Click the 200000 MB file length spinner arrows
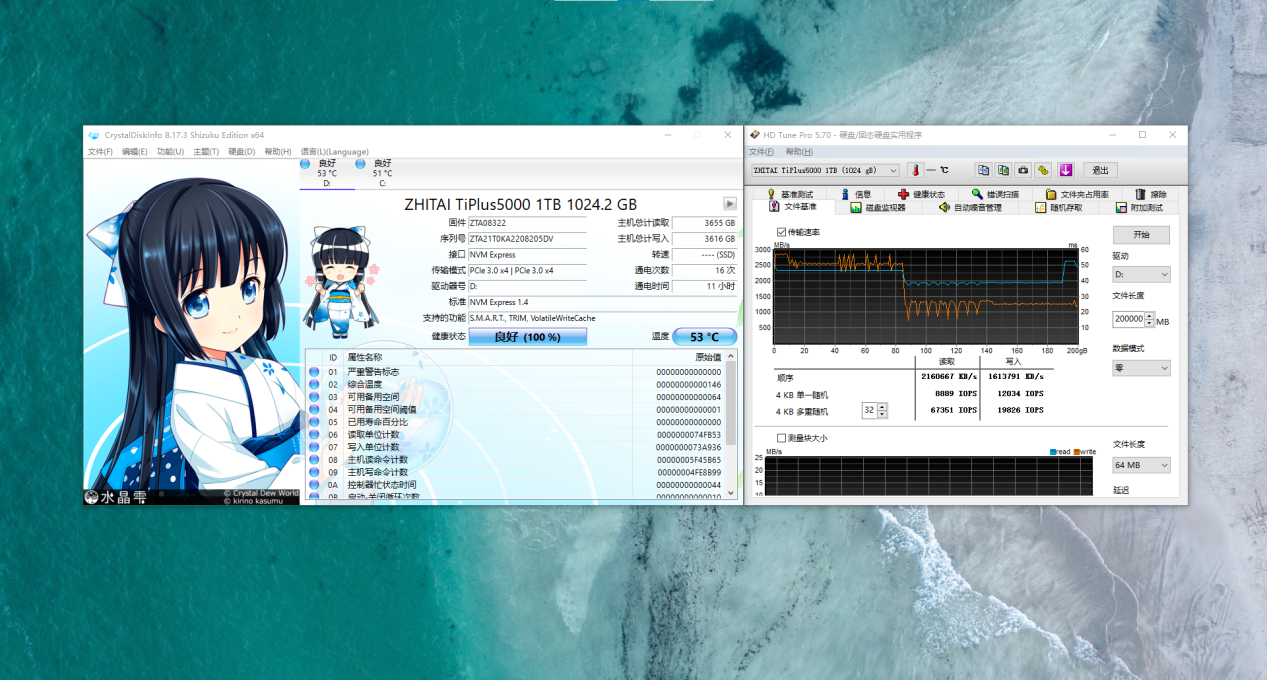The image size is (1267, 680). coord(1149,320)
